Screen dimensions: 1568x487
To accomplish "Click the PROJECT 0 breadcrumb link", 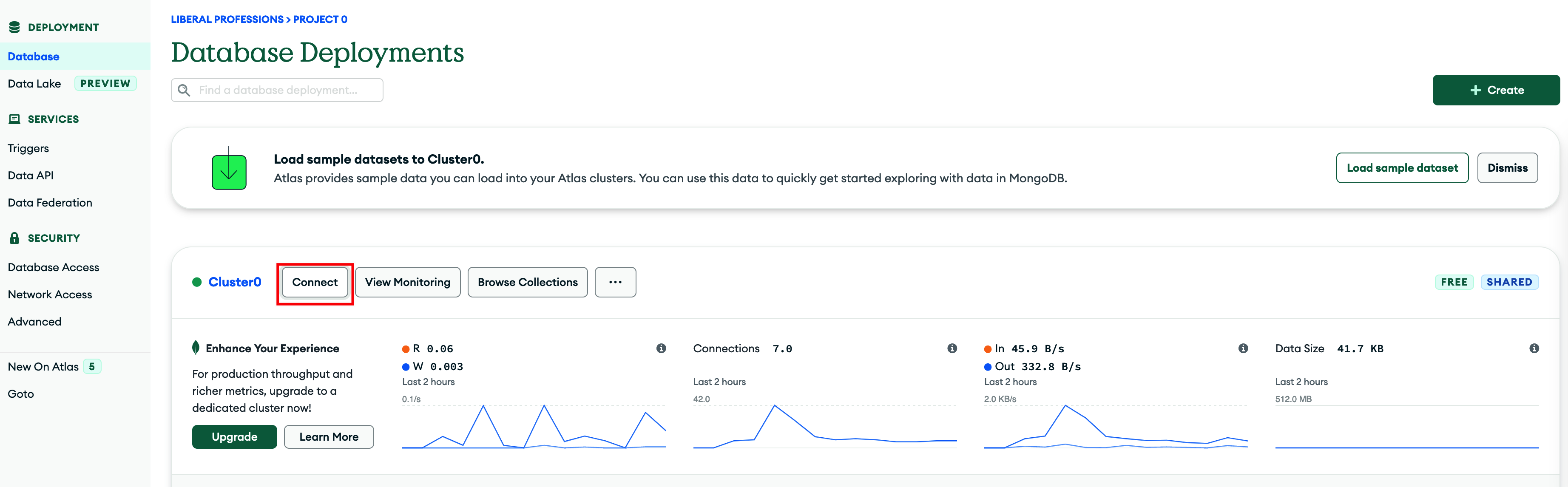I will click(320, 20).
